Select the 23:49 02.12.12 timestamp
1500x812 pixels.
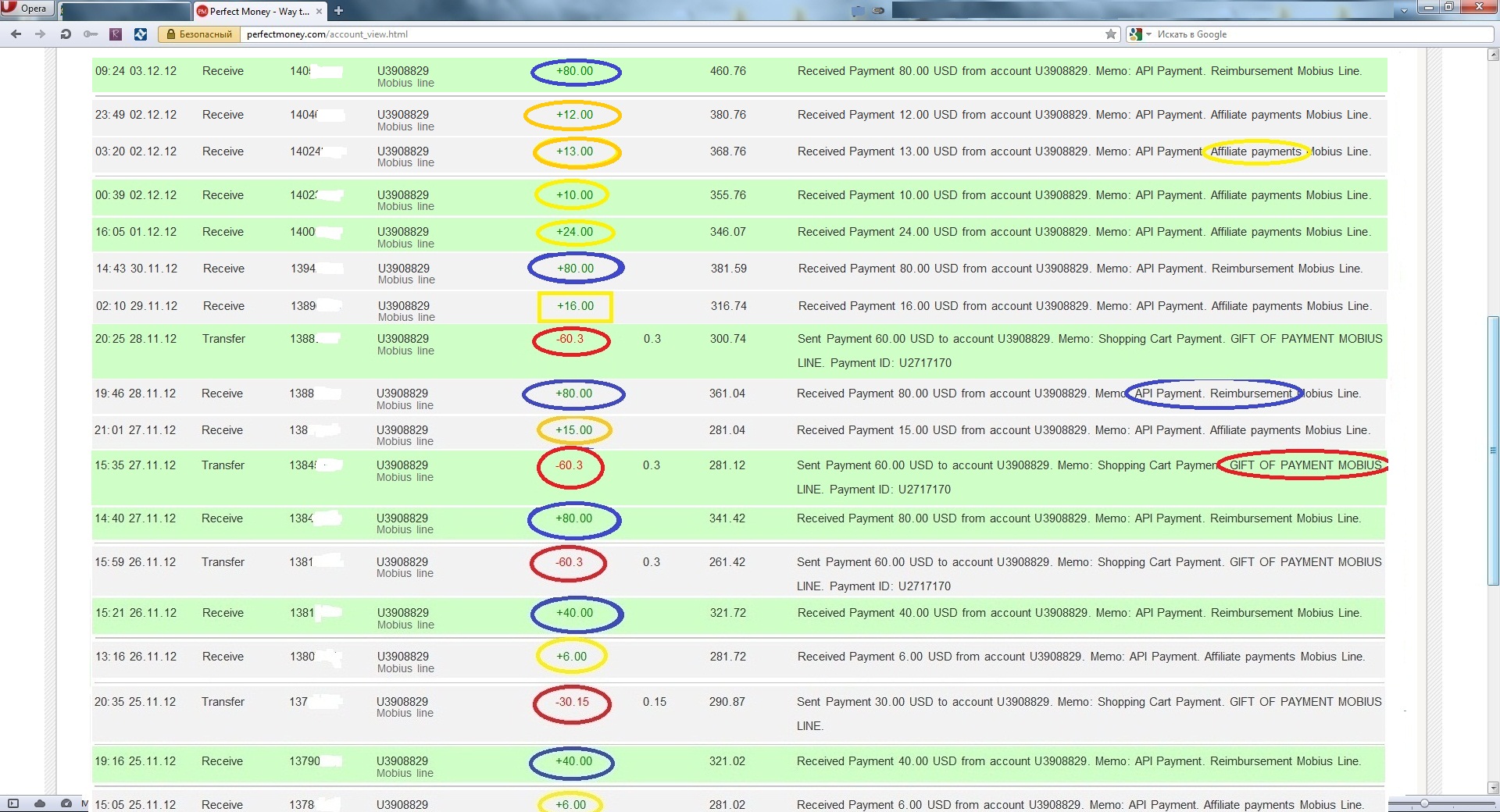click(136, 115)
